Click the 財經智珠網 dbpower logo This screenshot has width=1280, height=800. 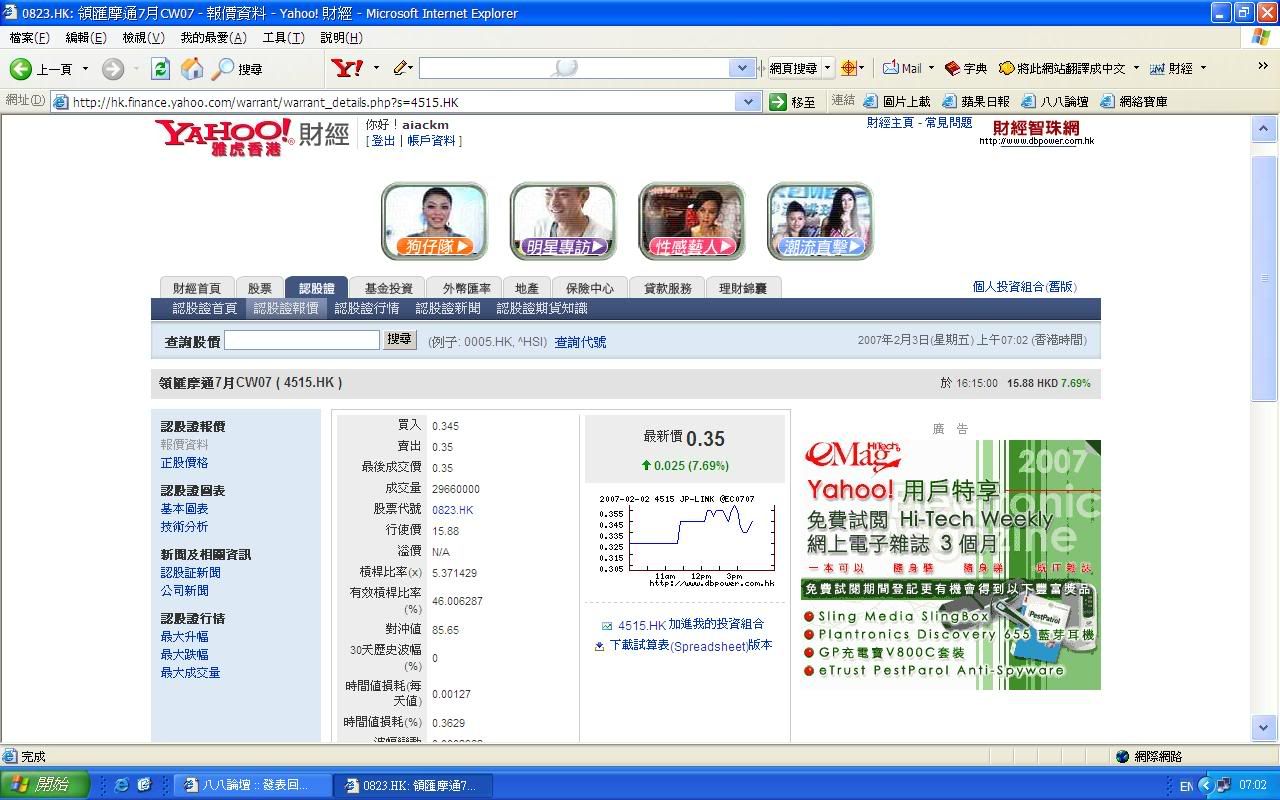click(x=1036, y=132)
